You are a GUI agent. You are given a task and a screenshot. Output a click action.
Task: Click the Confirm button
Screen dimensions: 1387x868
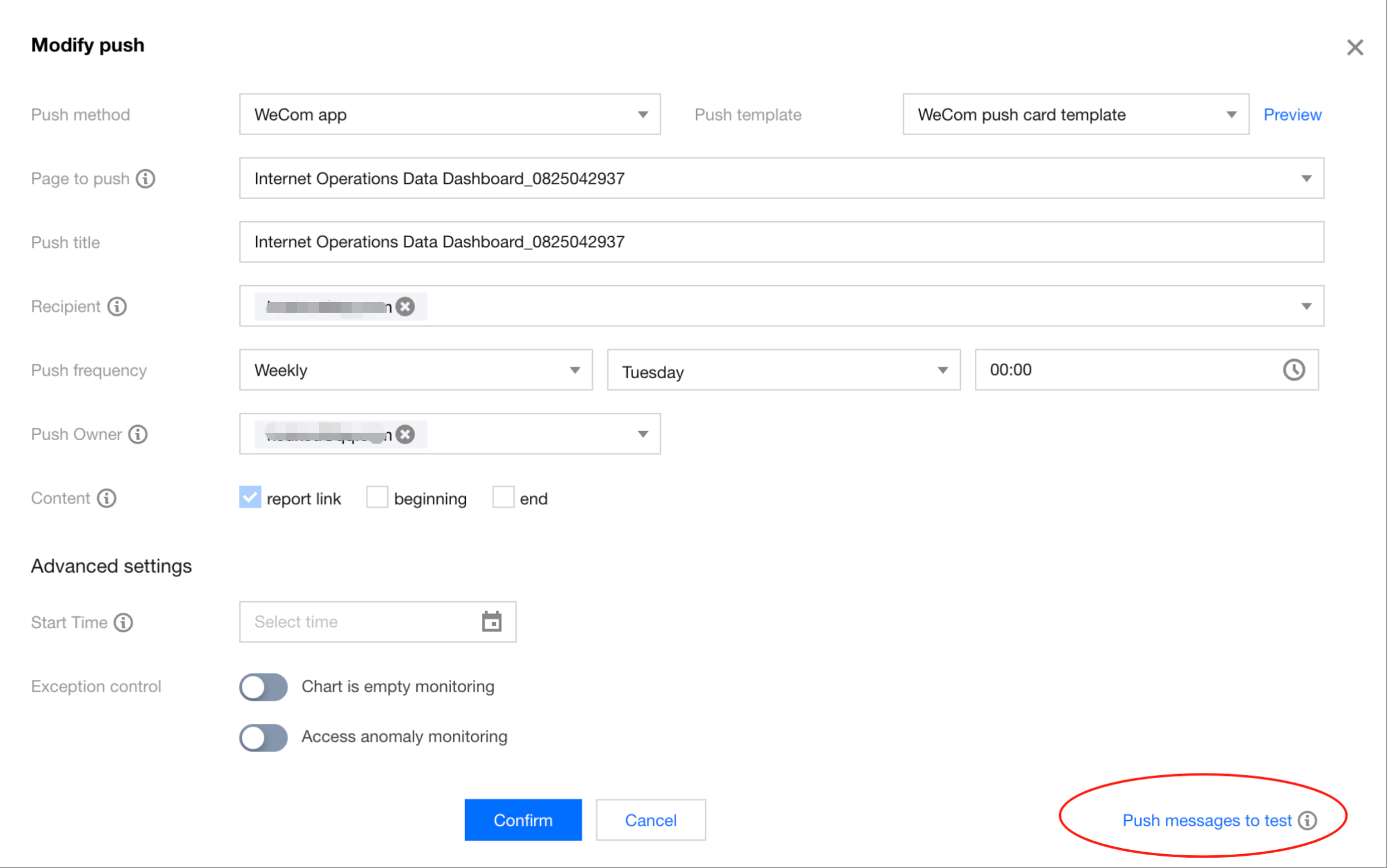(523, 820)
